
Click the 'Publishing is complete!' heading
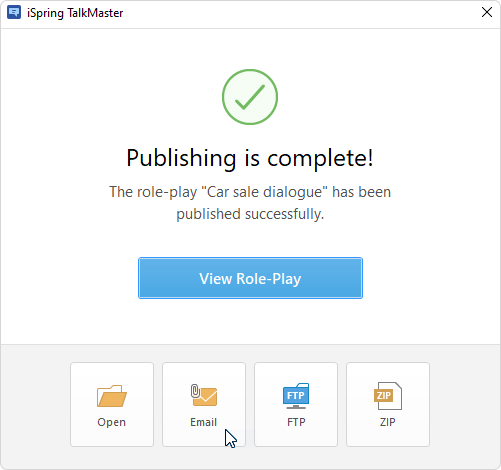250,158
